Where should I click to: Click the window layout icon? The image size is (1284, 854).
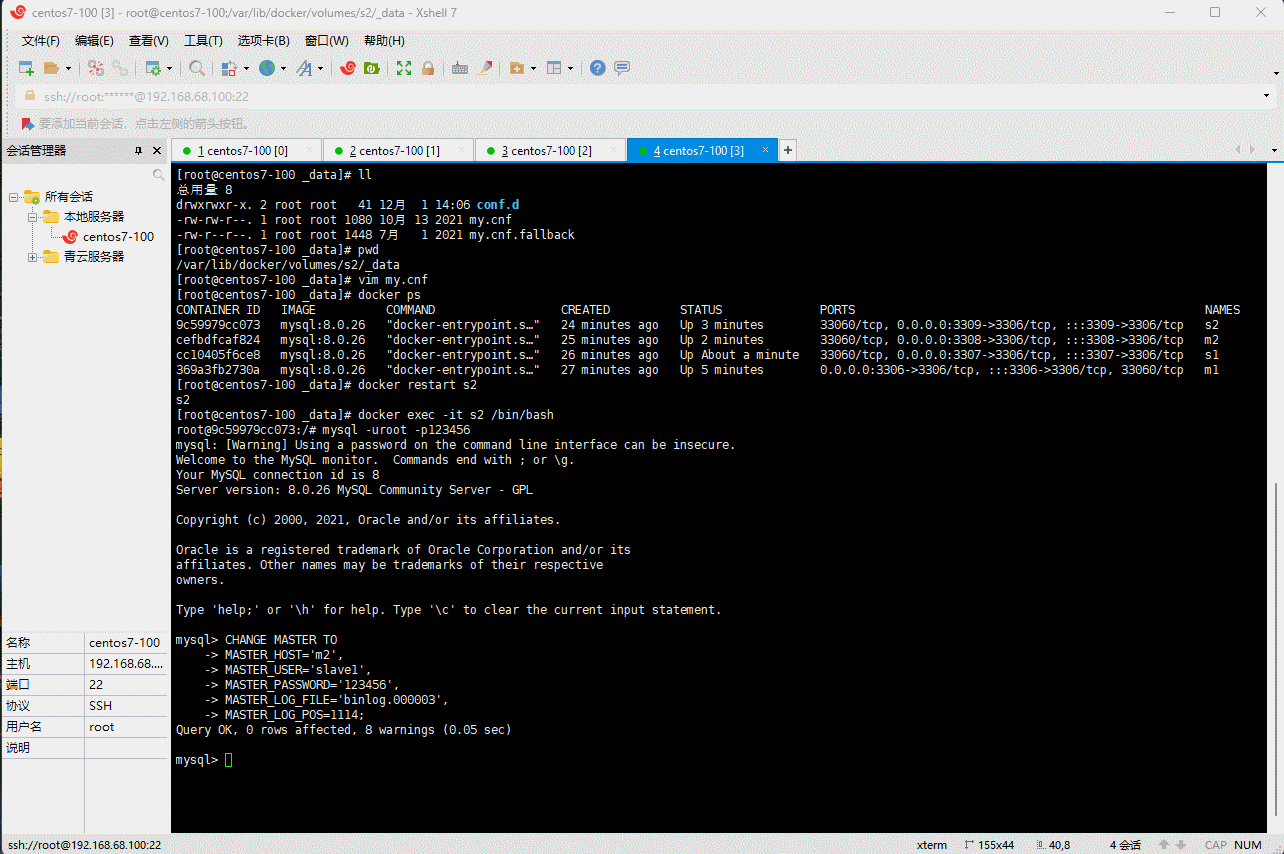(x=554, y=68)
